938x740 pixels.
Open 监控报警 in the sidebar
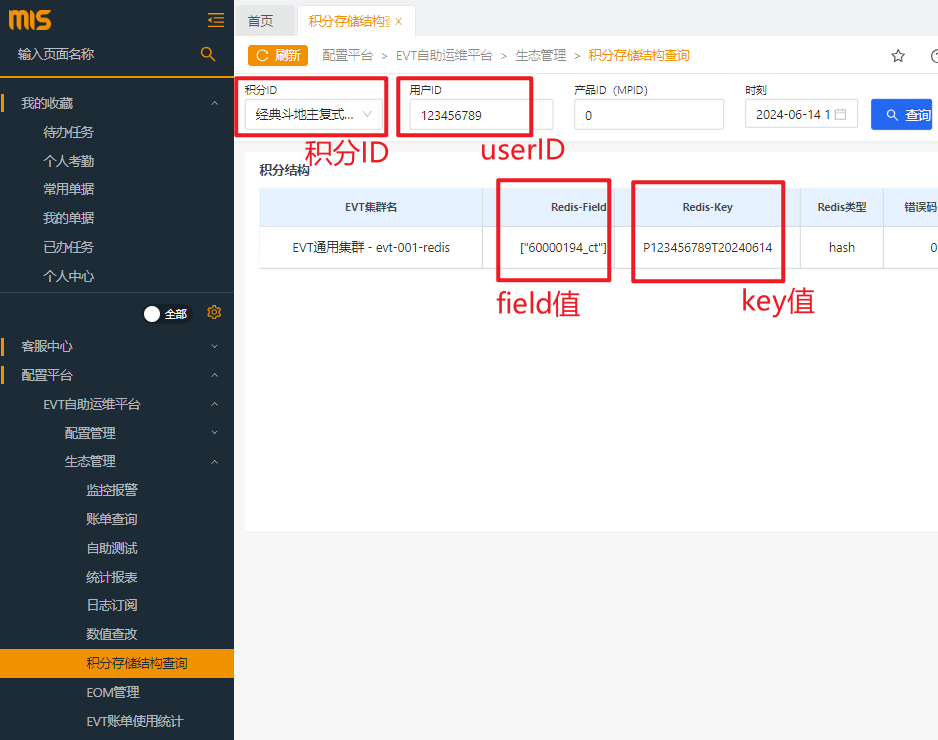(x=112, y=490)
